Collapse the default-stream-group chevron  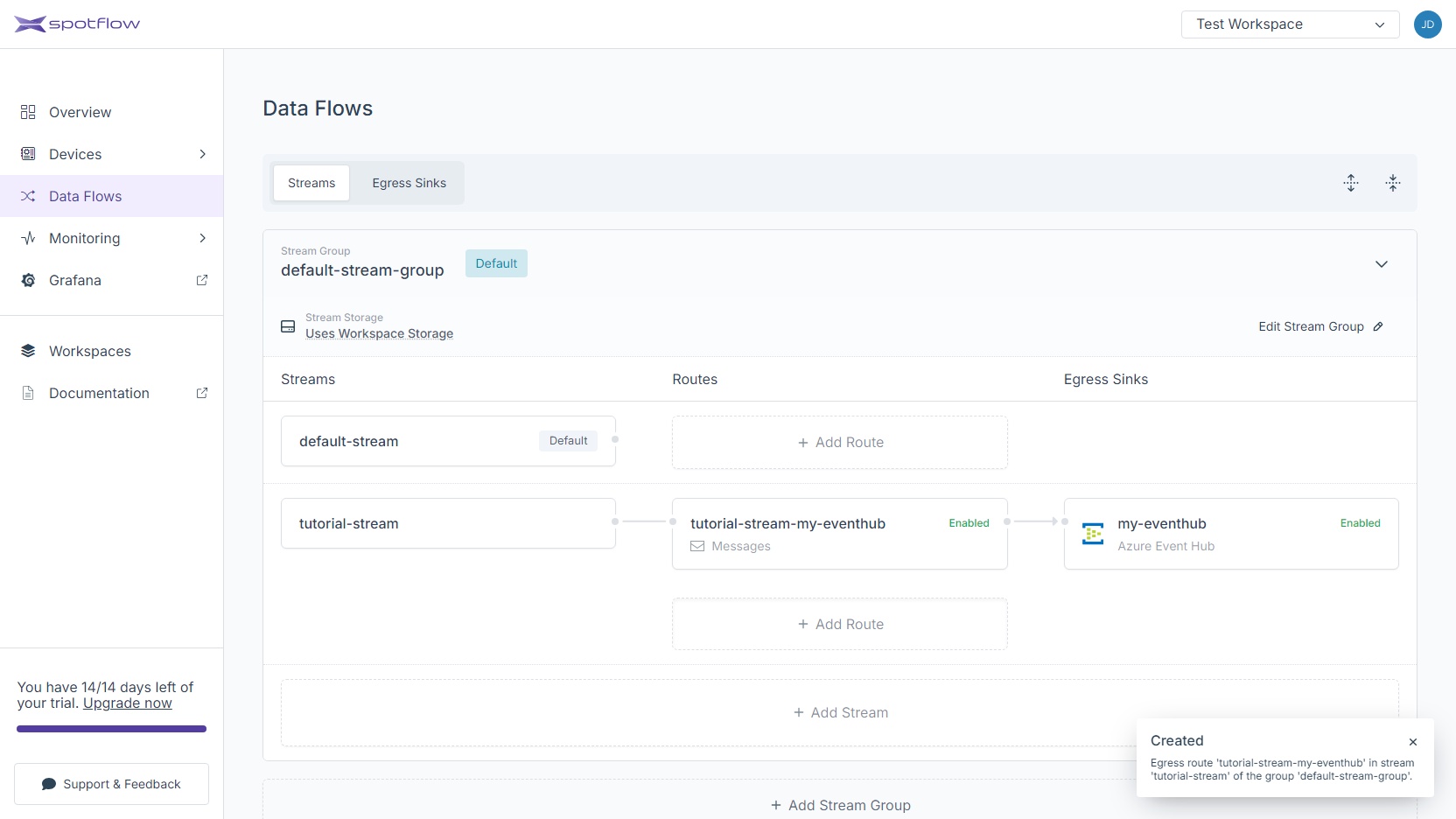pyautogui.click(x=1382, y=264)
